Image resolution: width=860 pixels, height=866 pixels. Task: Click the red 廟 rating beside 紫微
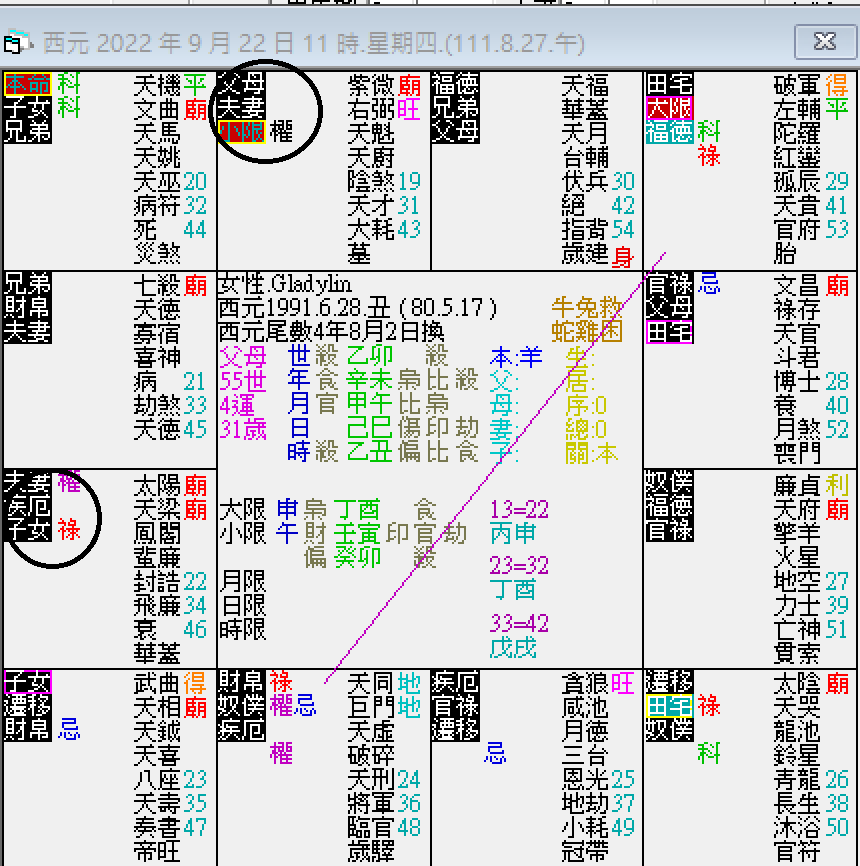coord(408,88)
